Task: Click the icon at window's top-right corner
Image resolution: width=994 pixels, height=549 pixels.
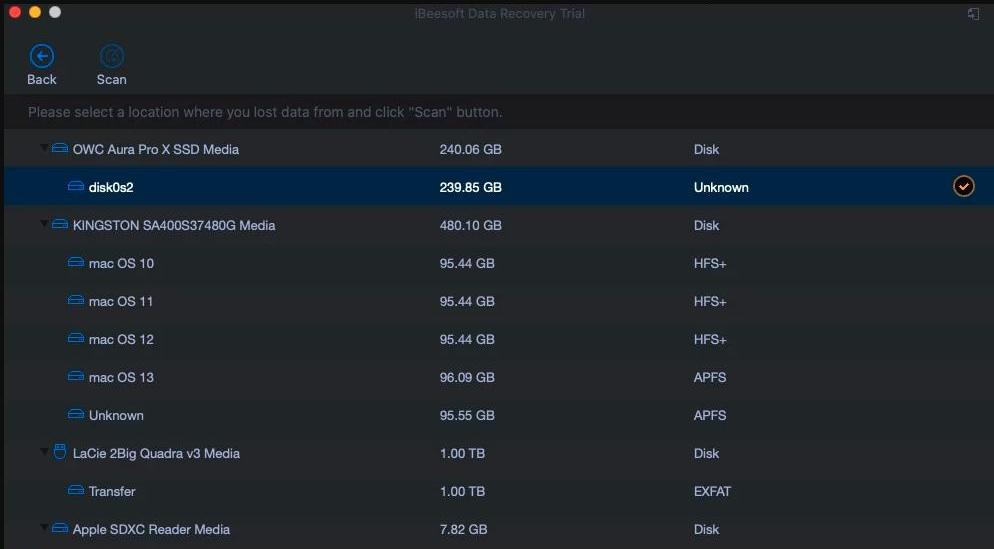Action: point(973,13)
